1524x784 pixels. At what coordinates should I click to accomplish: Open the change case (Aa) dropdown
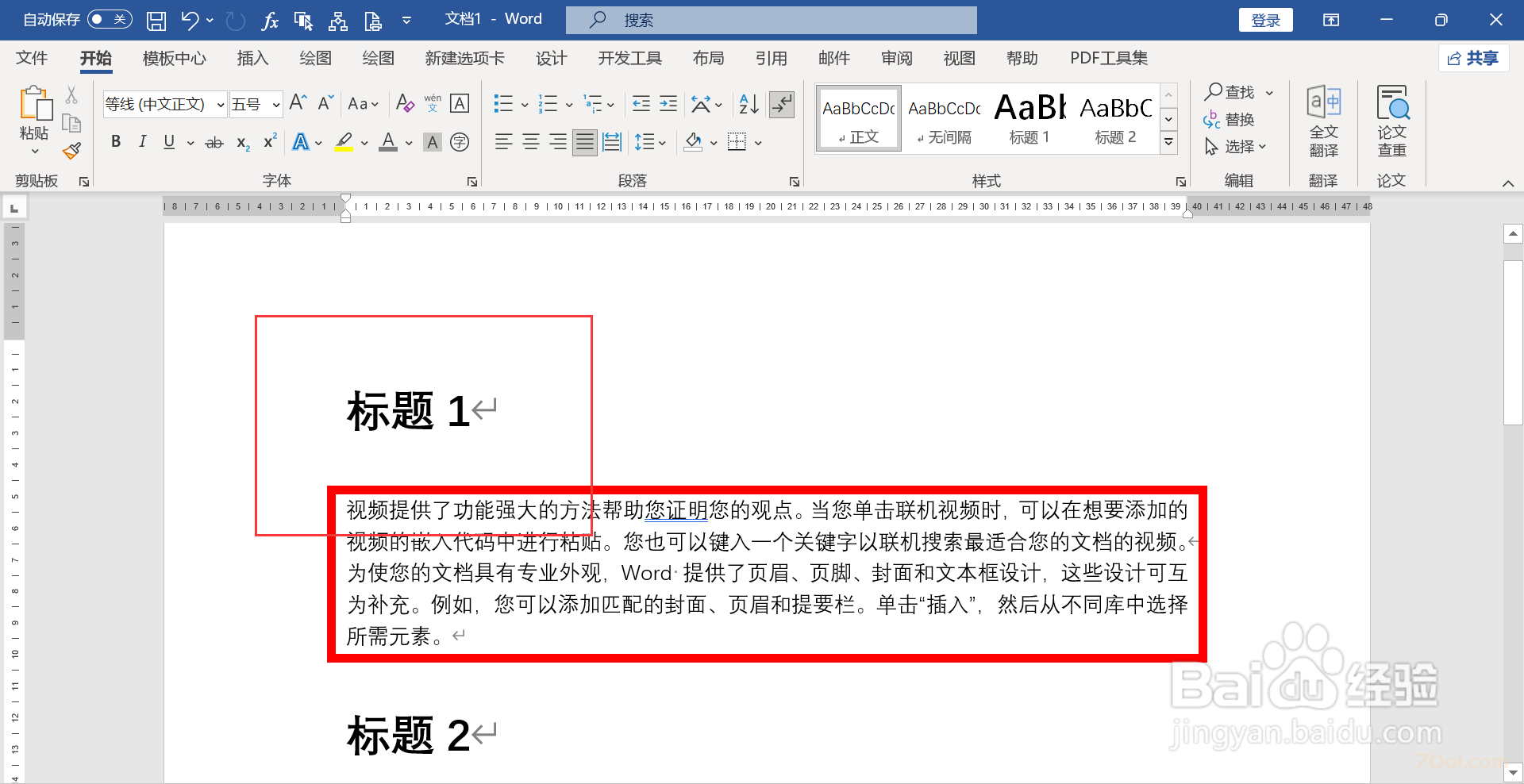(x=363, y=104)
